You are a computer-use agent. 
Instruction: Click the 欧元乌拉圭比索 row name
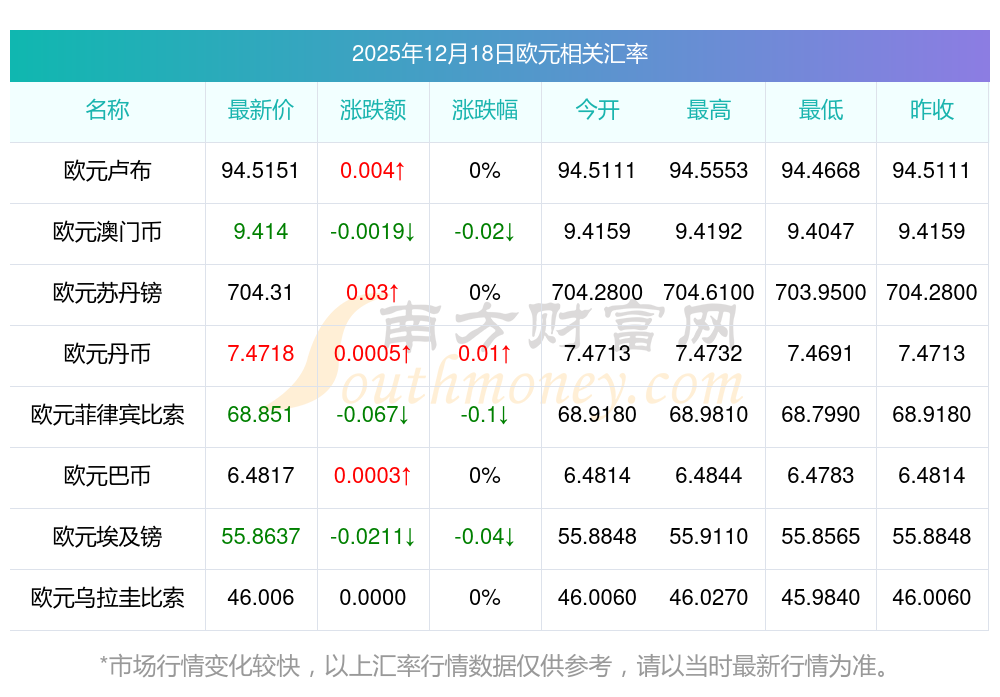(x=107, y=598)
